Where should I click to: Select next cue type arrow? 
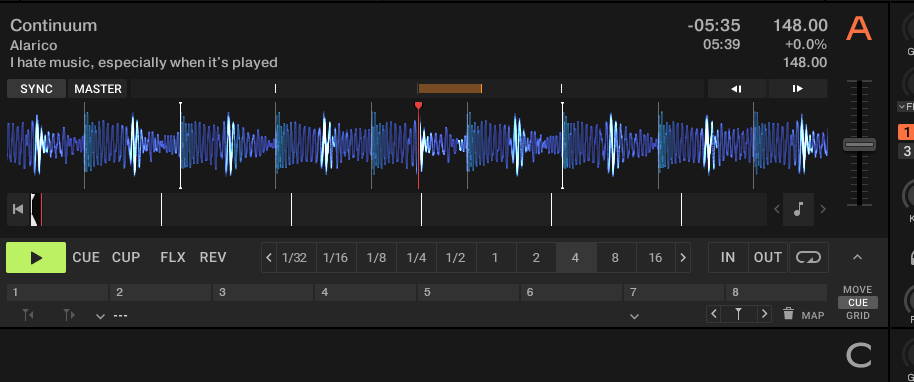(x=764, y=314)
